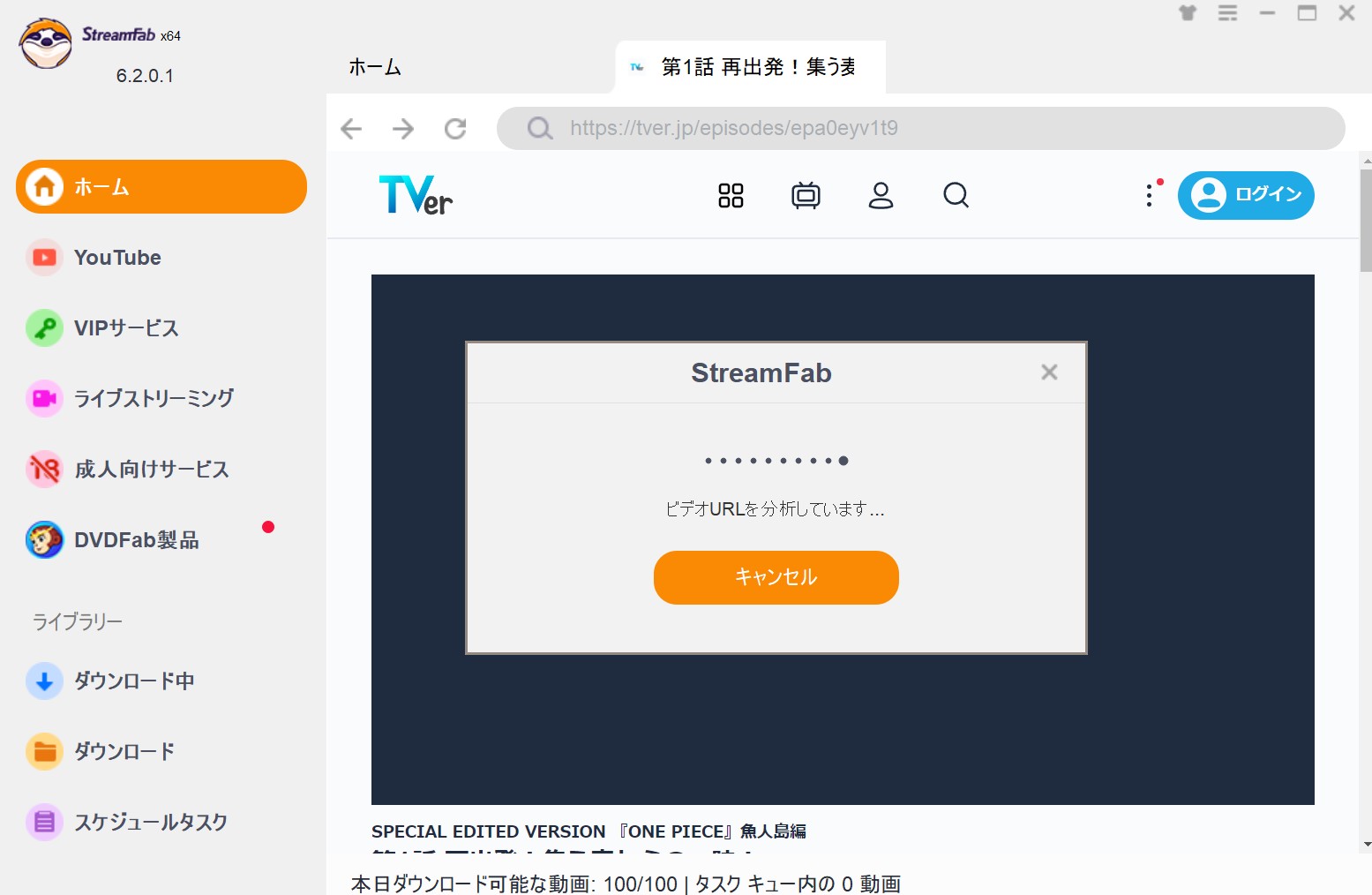Click the red notification dot by DVDFab製品
Viewport: 1372px width, 895px height.
[268, 527]
